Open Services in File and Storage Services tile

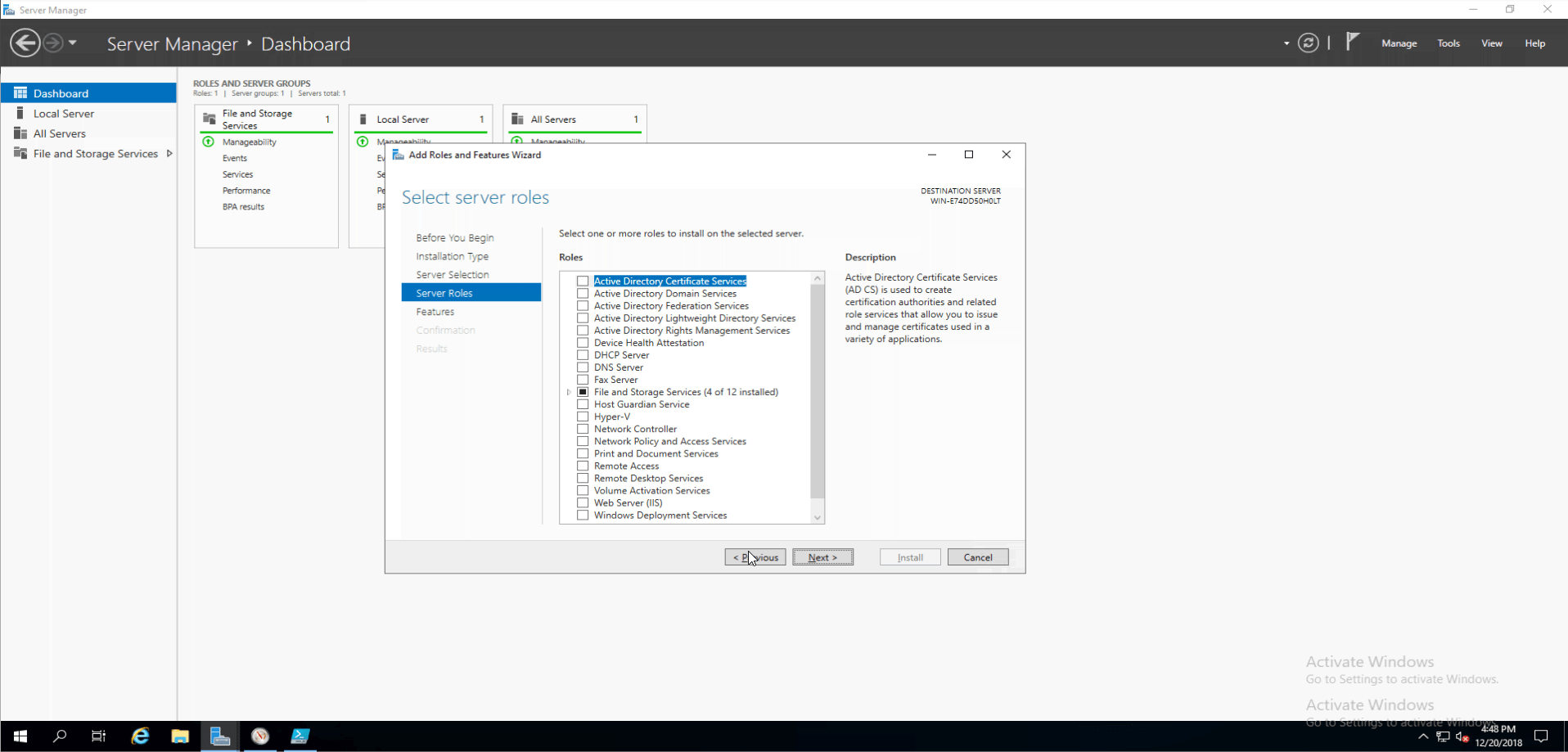coord(237,174)
